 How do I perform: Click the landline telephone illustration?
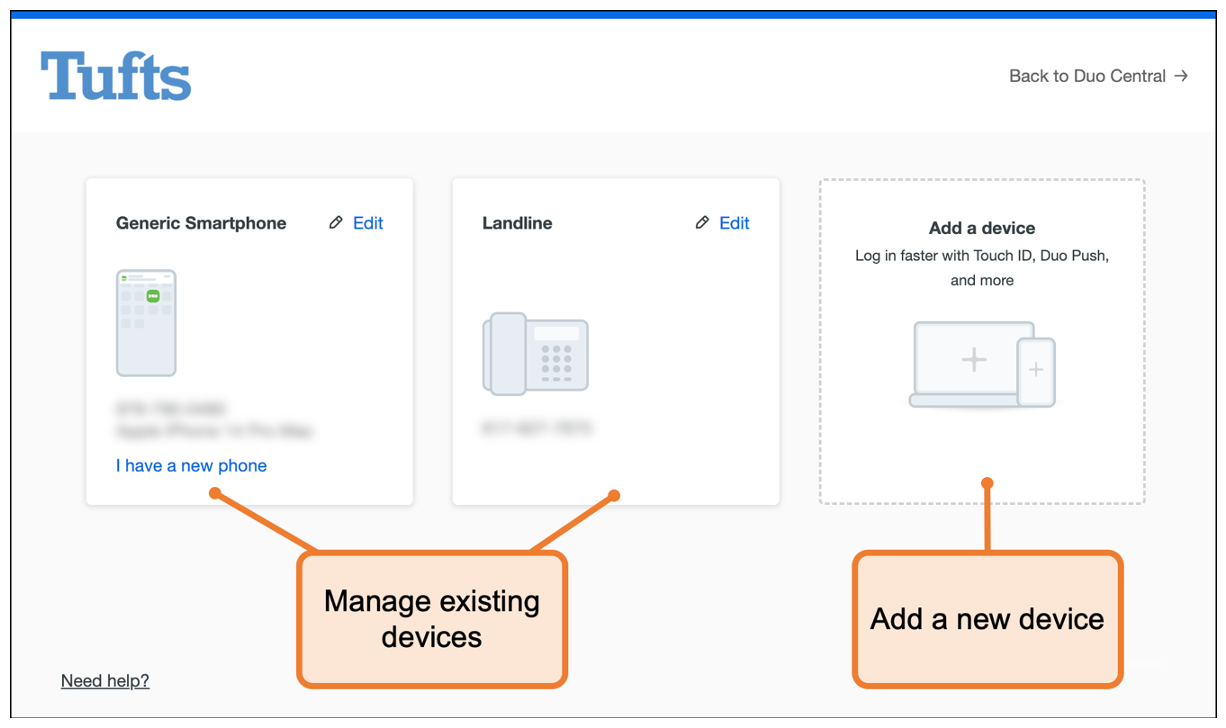pyautogui.click(x=535, y=354)
